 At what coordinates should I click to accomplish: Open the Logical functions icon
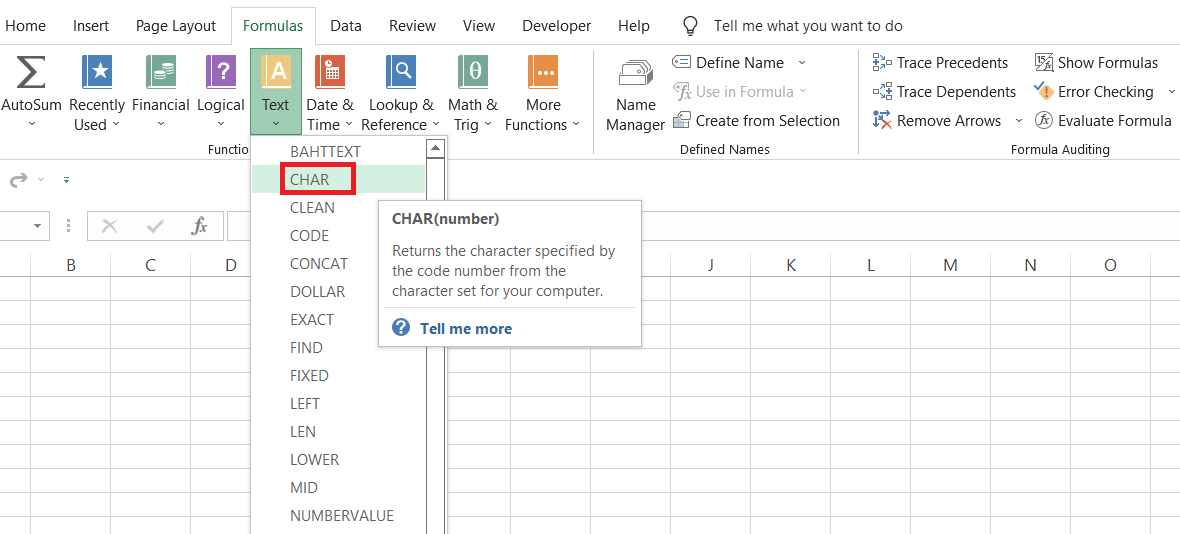[221, 73]
